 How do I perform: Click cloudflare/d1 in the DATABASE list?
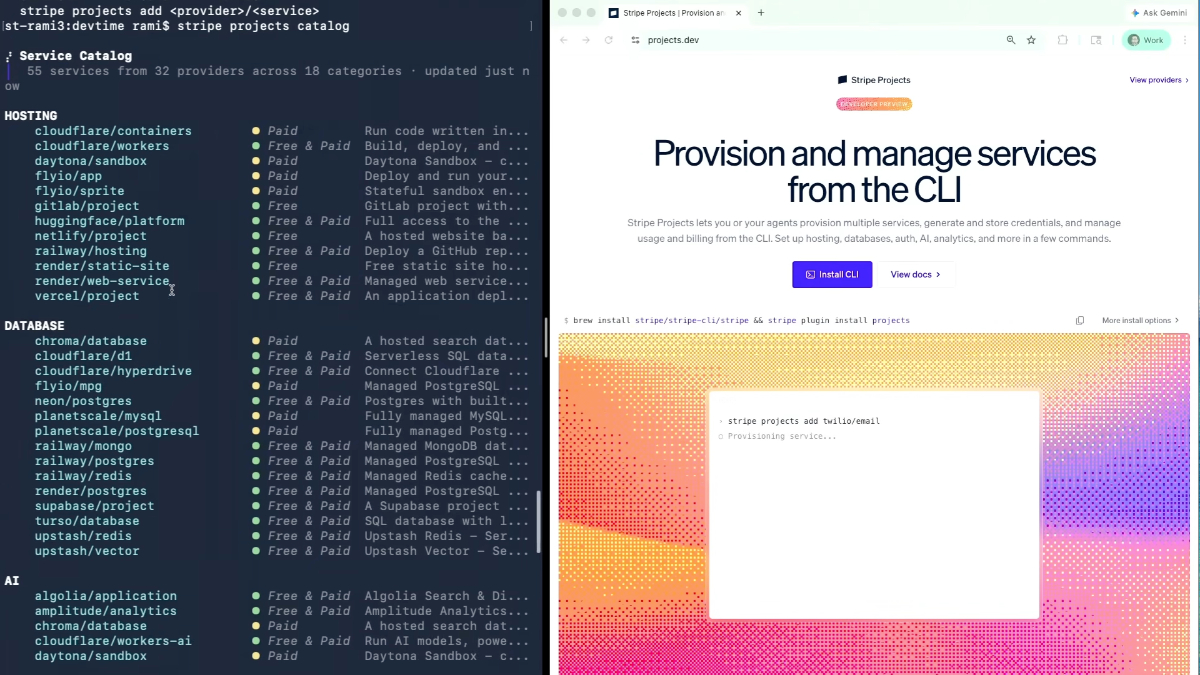point(83,356)
